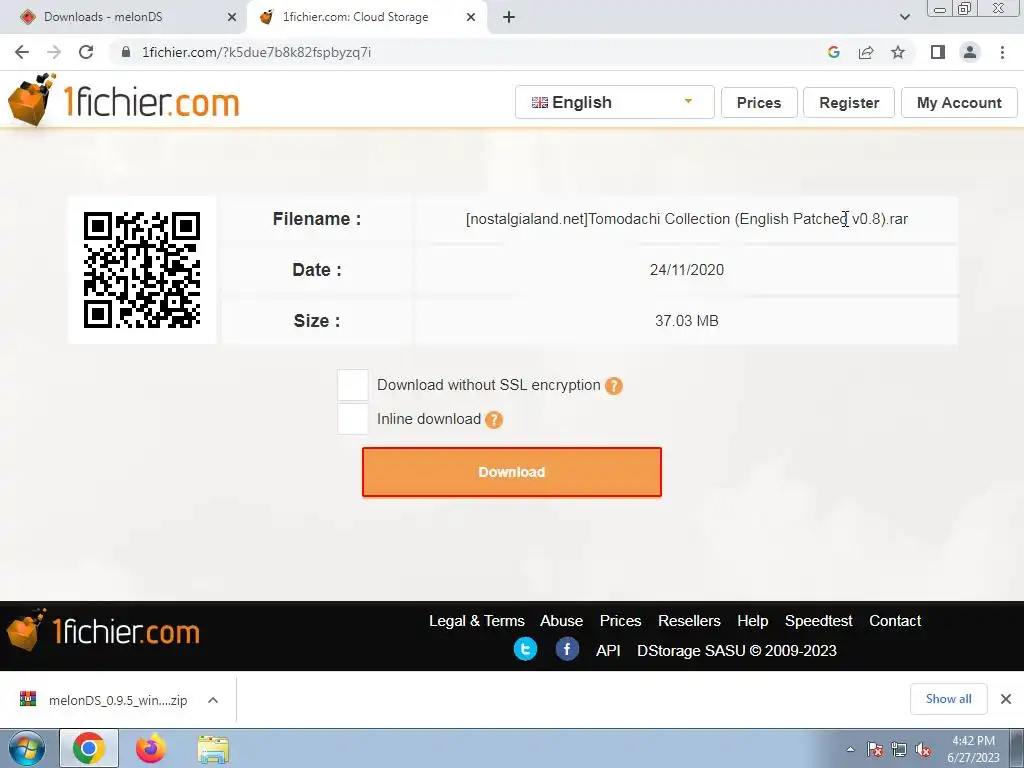Viewport: 1024px width, 768px height.
Task: Open Inline download help question mark
Action: click(494, 420)
